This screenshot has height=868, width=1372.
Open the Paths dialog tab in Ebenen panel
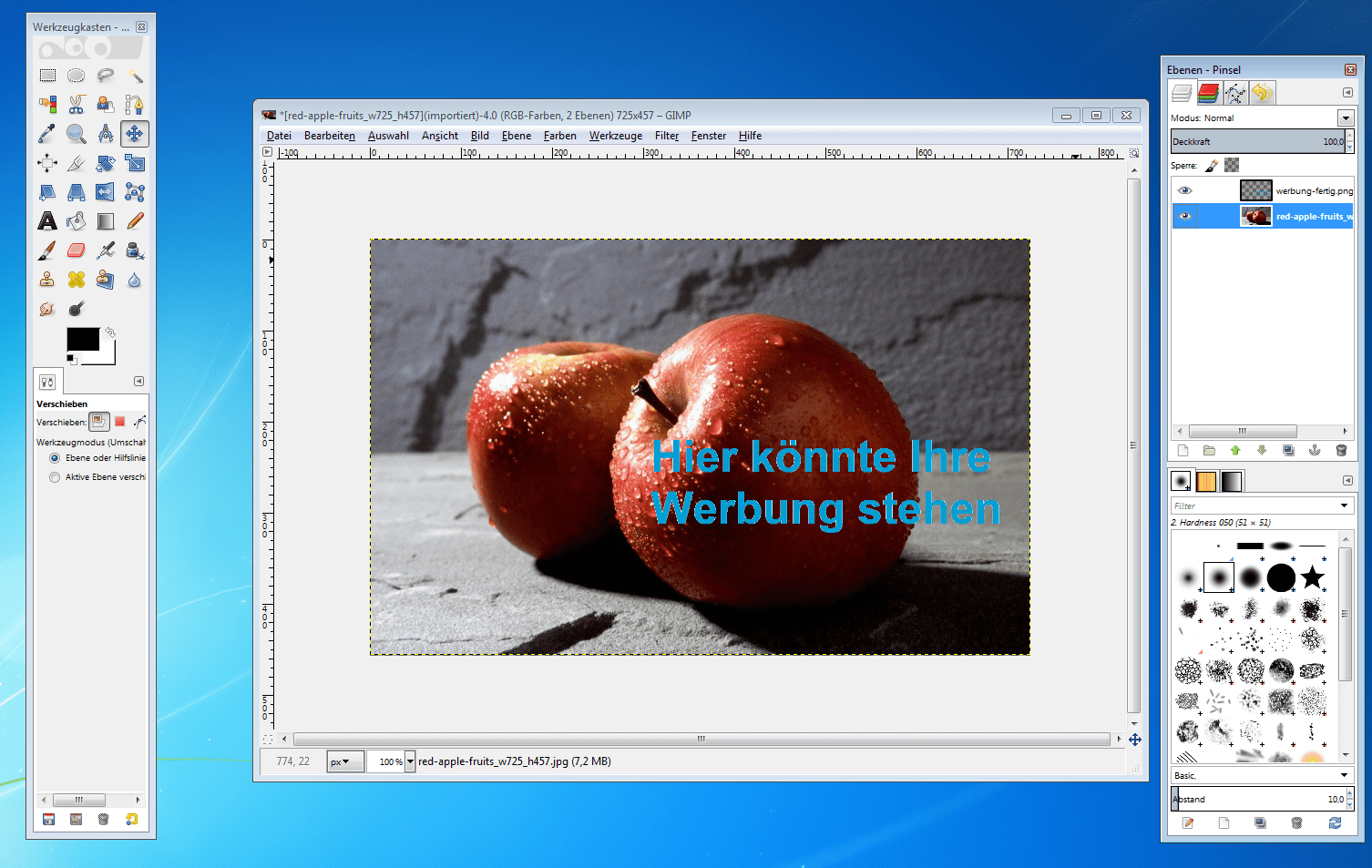click(x=1234, y=92)
